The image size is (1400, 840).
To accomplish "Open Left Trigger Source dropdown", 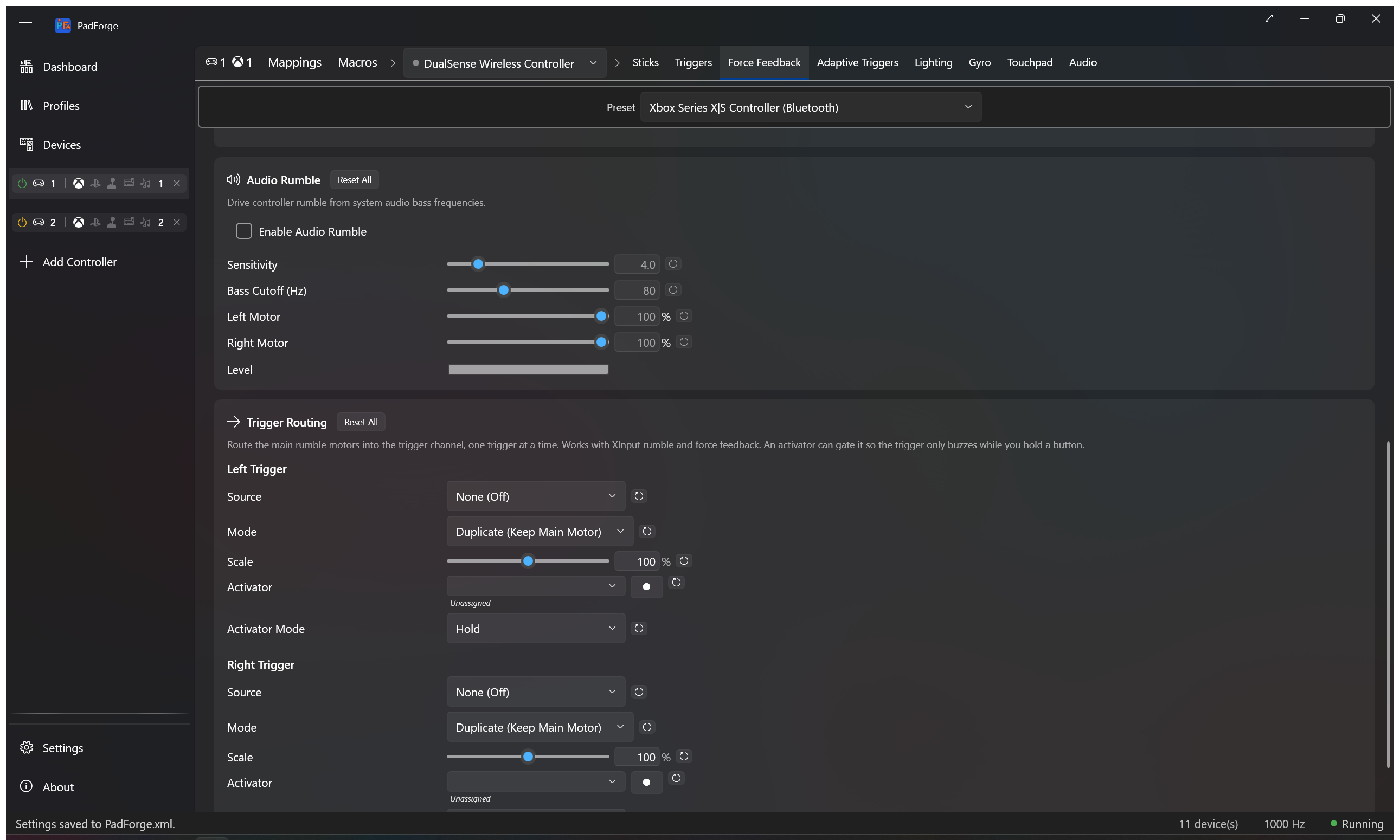I will click(x=536, y=496).
